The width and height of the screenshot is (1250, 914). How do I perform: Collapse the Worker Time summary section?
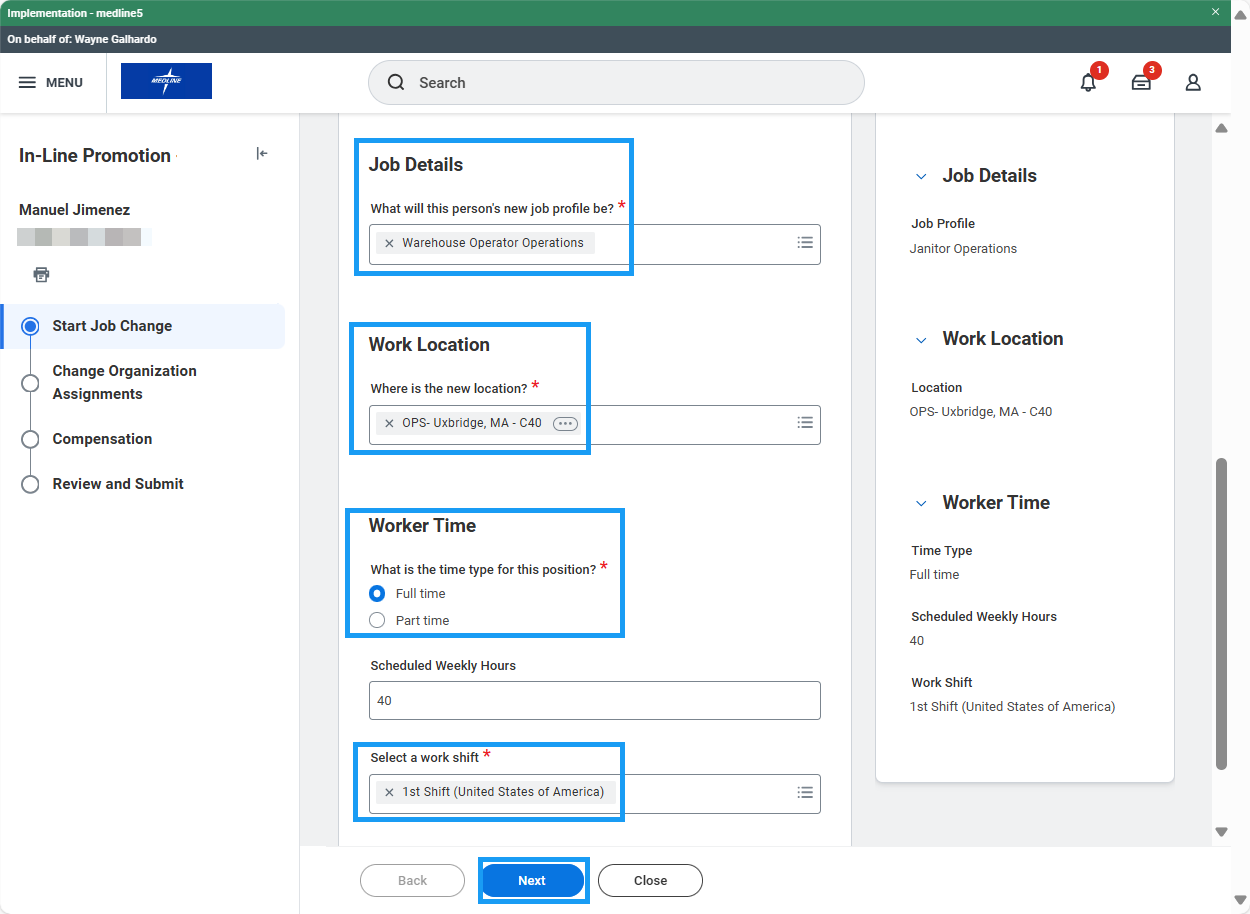[921, 504]
